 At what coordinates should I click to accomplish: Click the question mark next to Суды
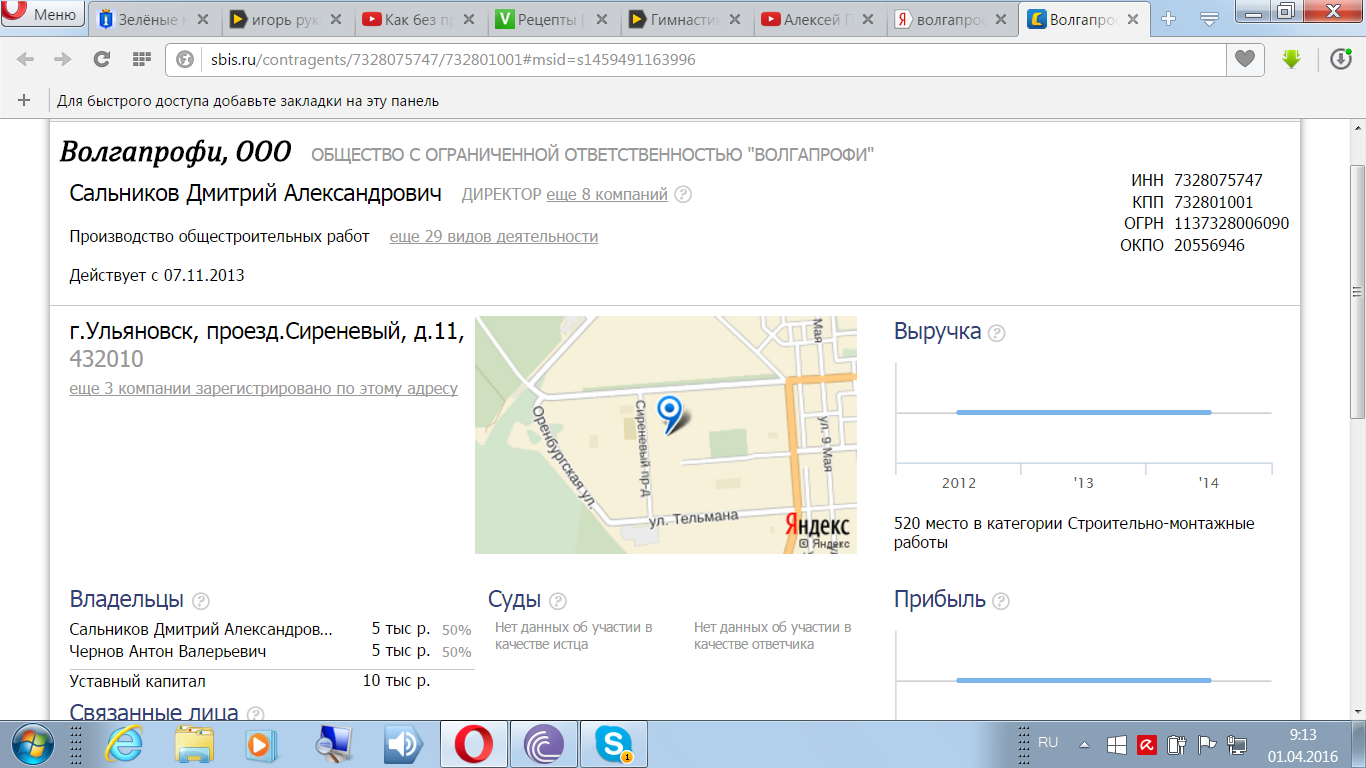557,601
